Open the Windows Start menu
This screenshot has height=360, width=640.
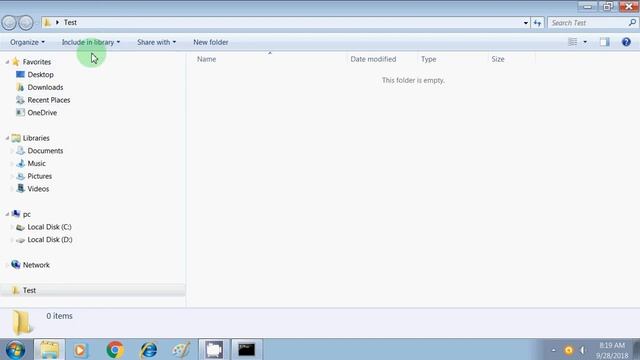(15, 350)
